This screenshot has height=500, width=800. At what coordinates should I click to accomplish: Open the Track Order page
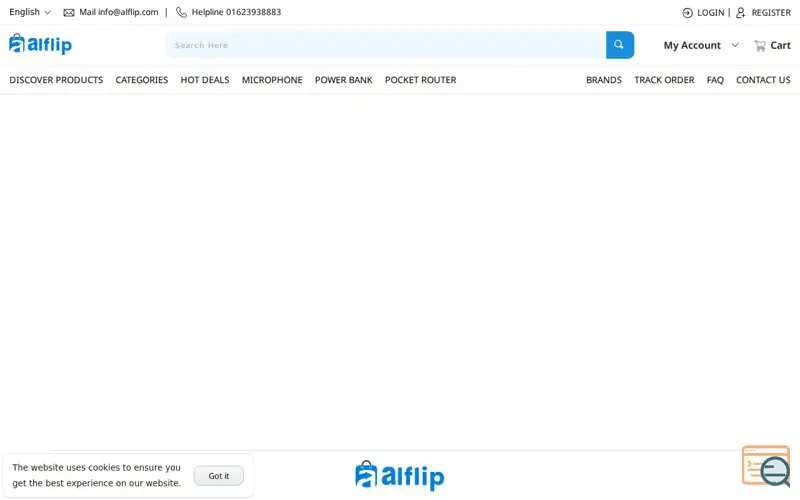point(664,80)
